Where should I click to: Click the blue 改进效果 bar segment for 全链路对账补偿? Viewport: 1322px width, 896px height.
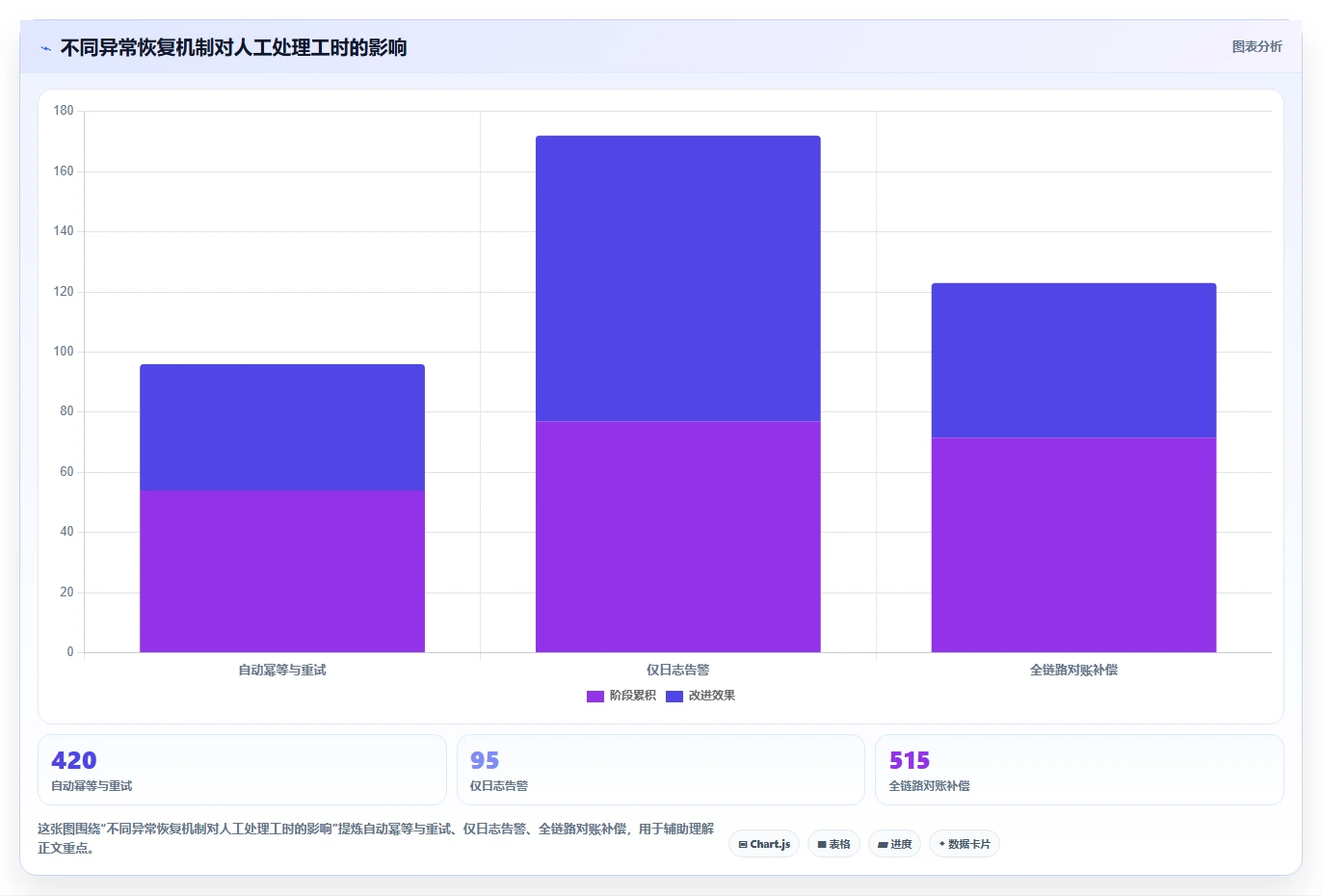point(1073,360)
